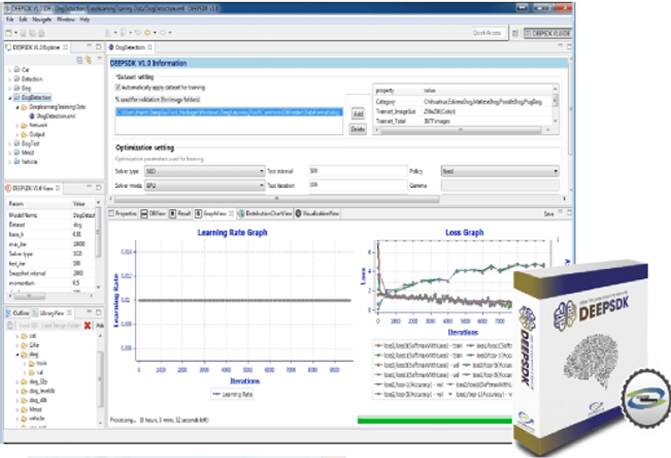The width and height of the screenshot is (671, 458).
Task: Open the Solver type dropdown
Action: pyautogui.click(x=205, y=171)
